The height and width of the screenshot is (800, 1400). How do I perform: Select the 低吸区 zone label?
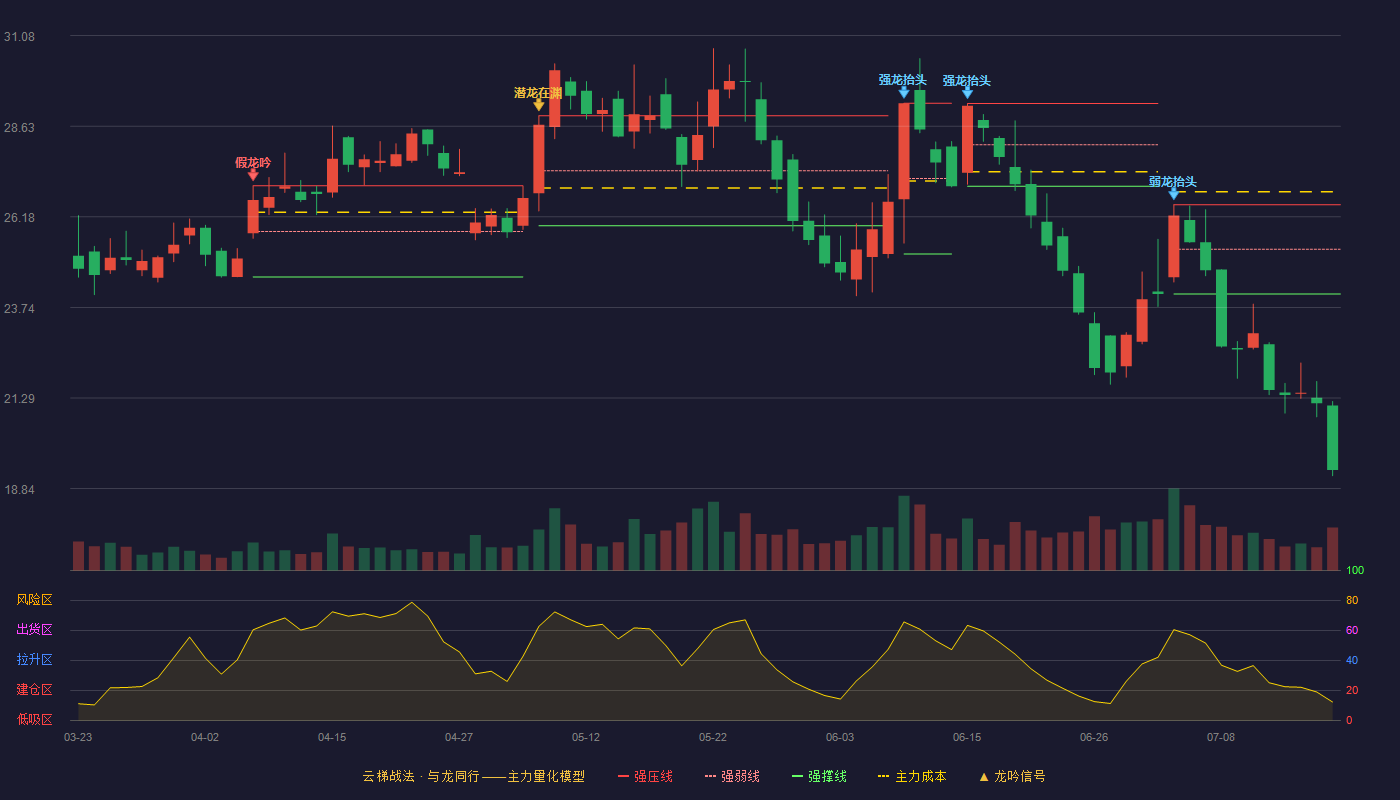pyautogui.click(x=35, y=720)
